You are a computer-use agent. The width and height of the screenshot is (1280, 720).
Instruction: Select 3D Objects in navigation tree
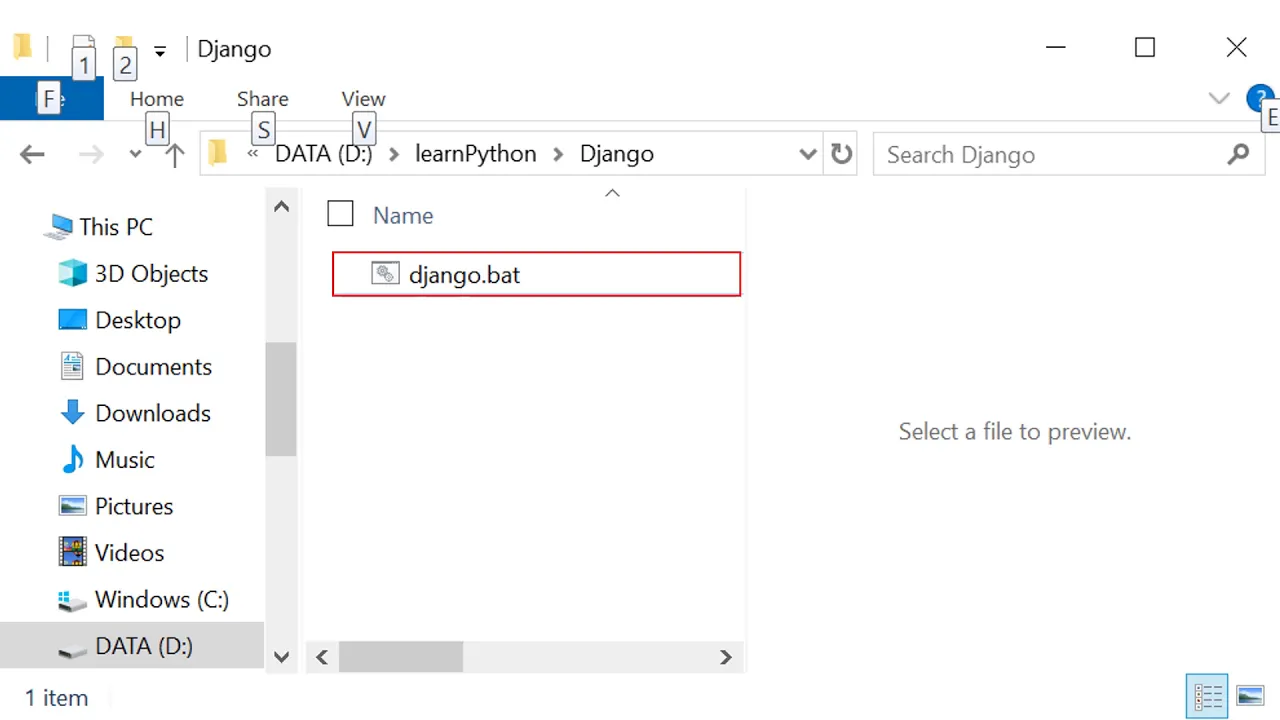151,274
